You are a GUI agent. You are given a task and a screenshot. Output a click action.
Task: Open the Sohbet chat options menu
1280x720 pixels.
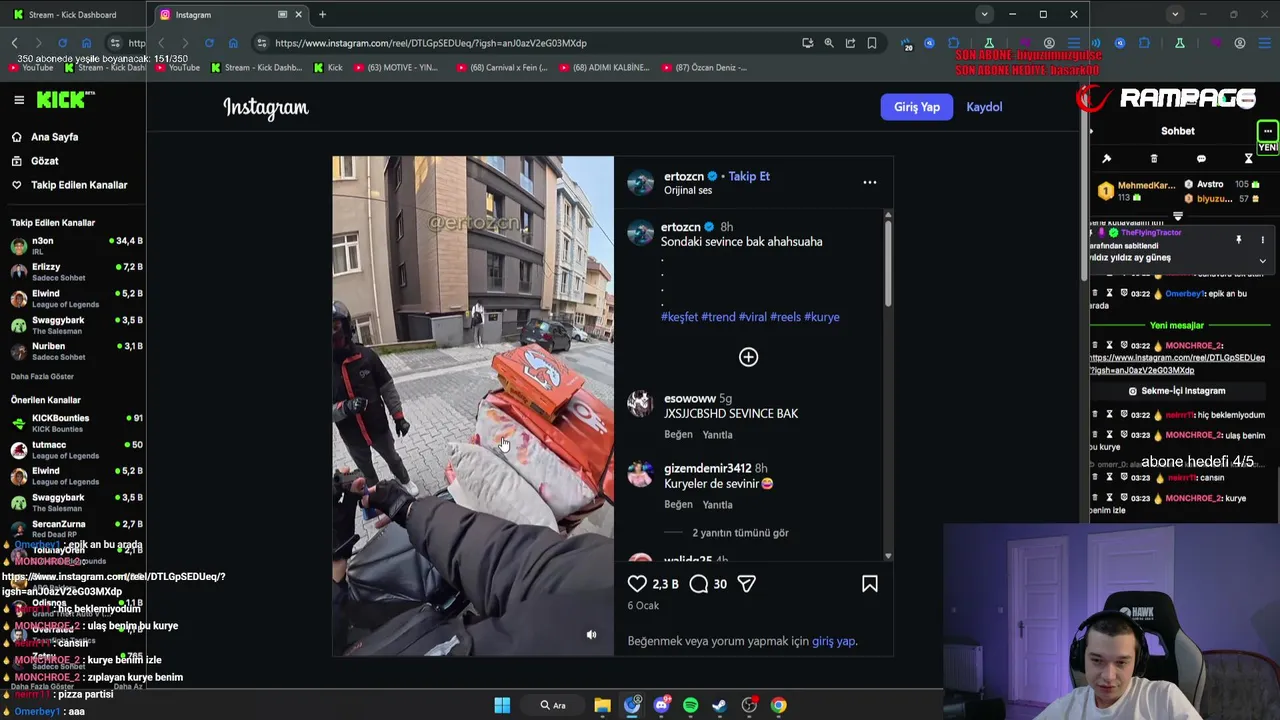(1267, 131)
